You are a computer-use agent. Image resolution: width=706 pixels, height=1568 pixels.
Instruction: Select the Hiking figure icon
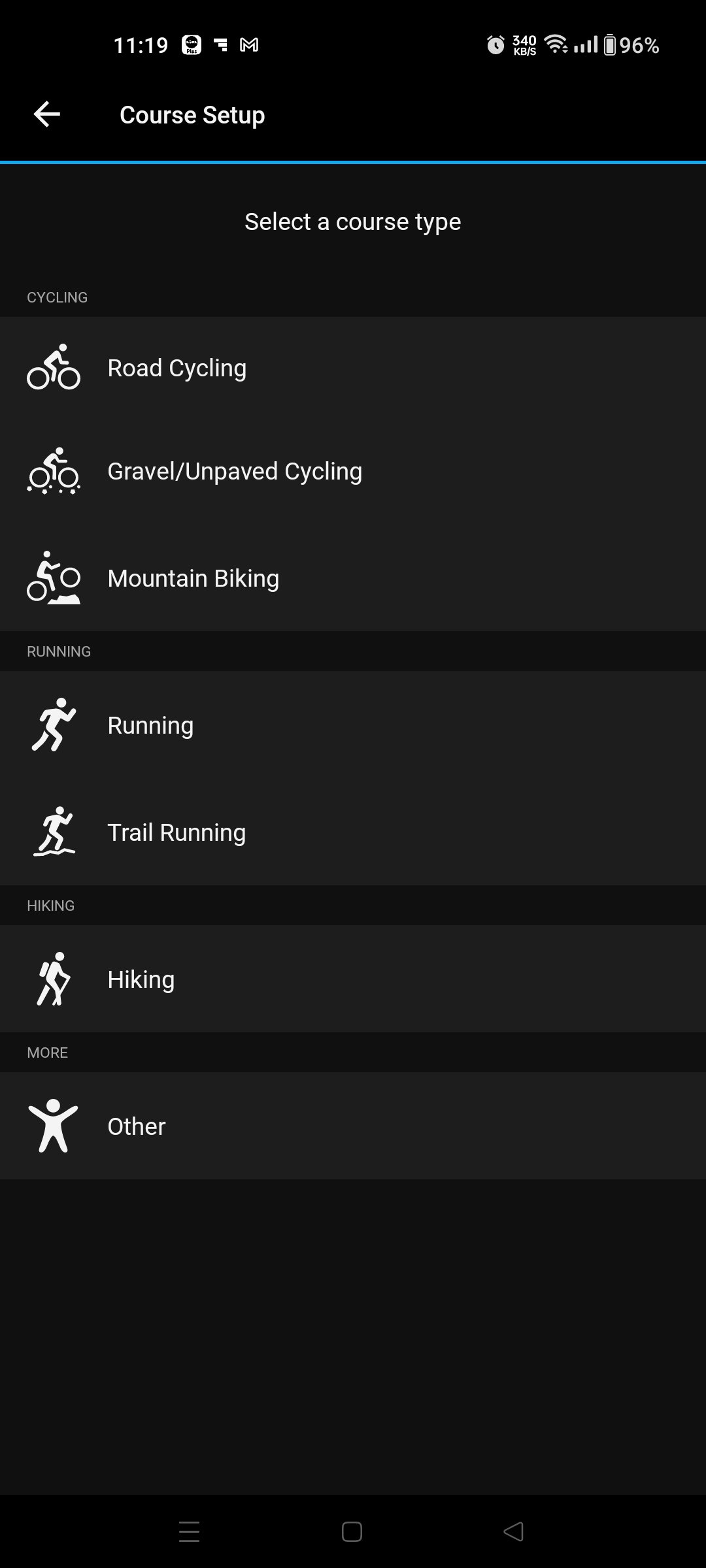pos(54,979)
